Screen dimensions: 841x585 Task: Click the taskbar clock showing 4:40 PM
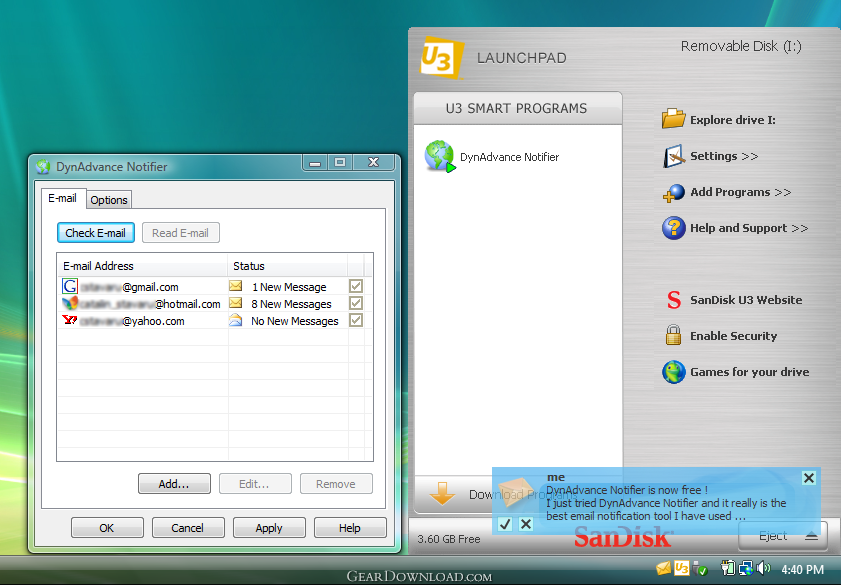click(x=802, y=569)
